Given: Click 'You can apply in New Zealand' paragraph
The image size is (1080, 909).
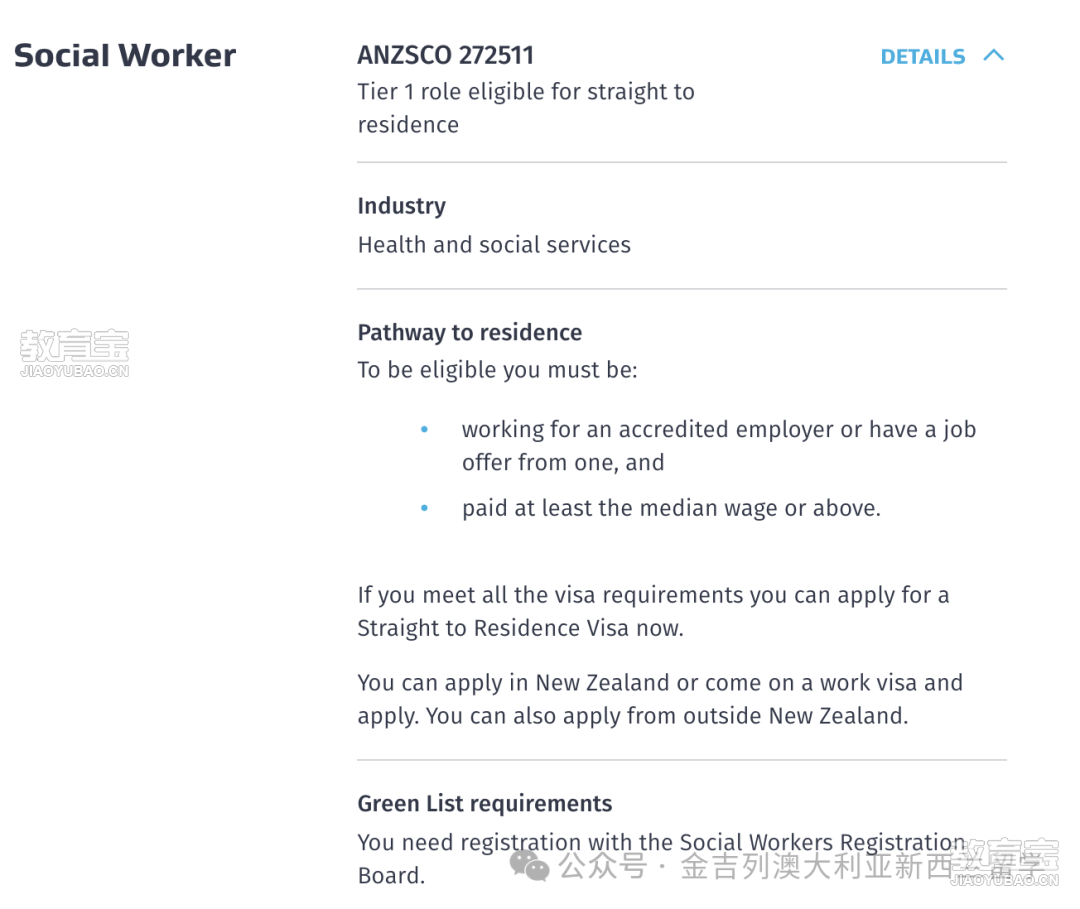Looking at the screenshot, I should pos(660,699).
